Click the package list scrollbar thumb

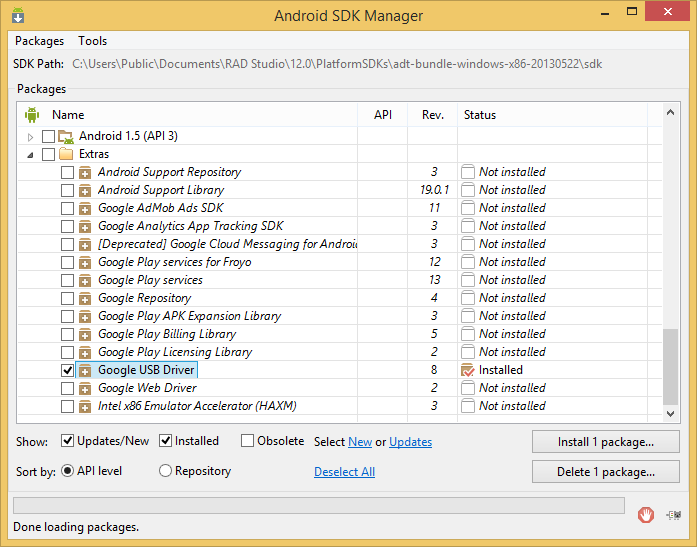tap(670, 367)
